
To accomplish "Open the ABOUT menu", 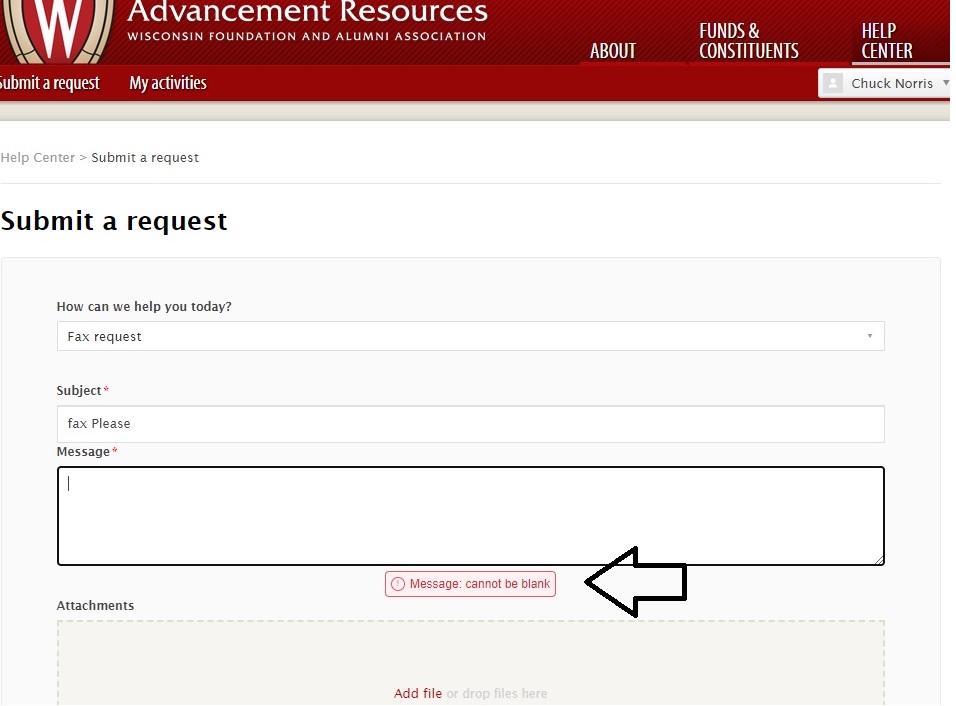I will pyautogui.click(x=613, y=51).
